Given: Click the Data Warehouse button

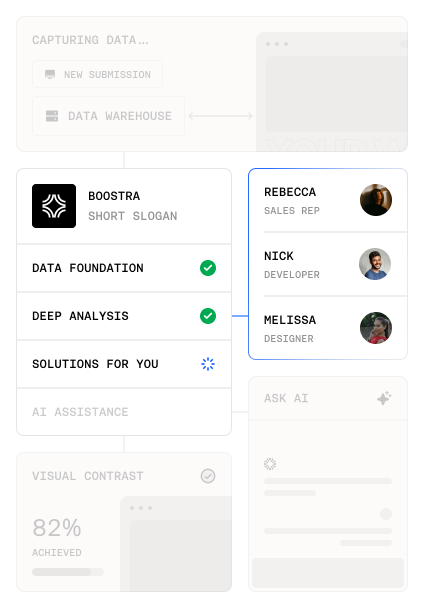Looking at the screenshot, I should (x=108, y=116).
